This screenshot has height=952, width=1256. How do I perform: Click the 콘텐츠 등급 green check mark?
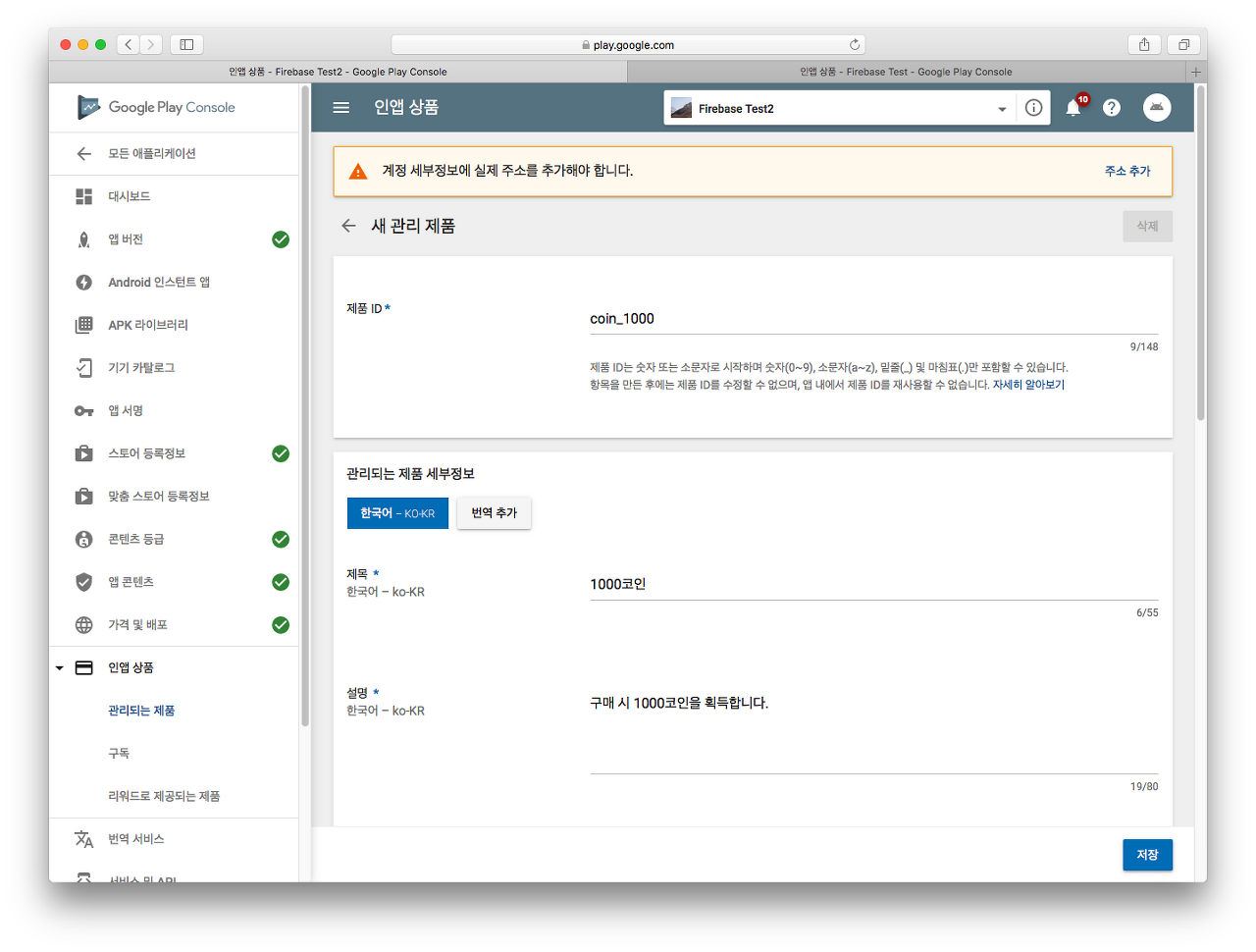point(281,540)
